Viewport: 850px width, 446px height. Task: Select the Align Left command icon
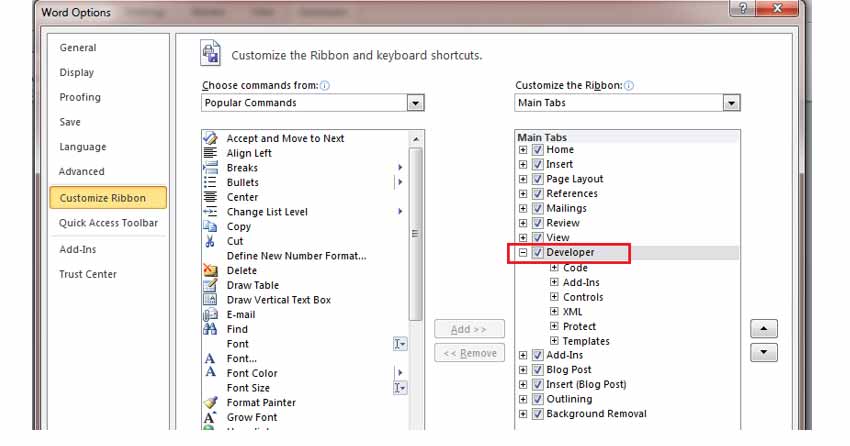pos(210,153)
